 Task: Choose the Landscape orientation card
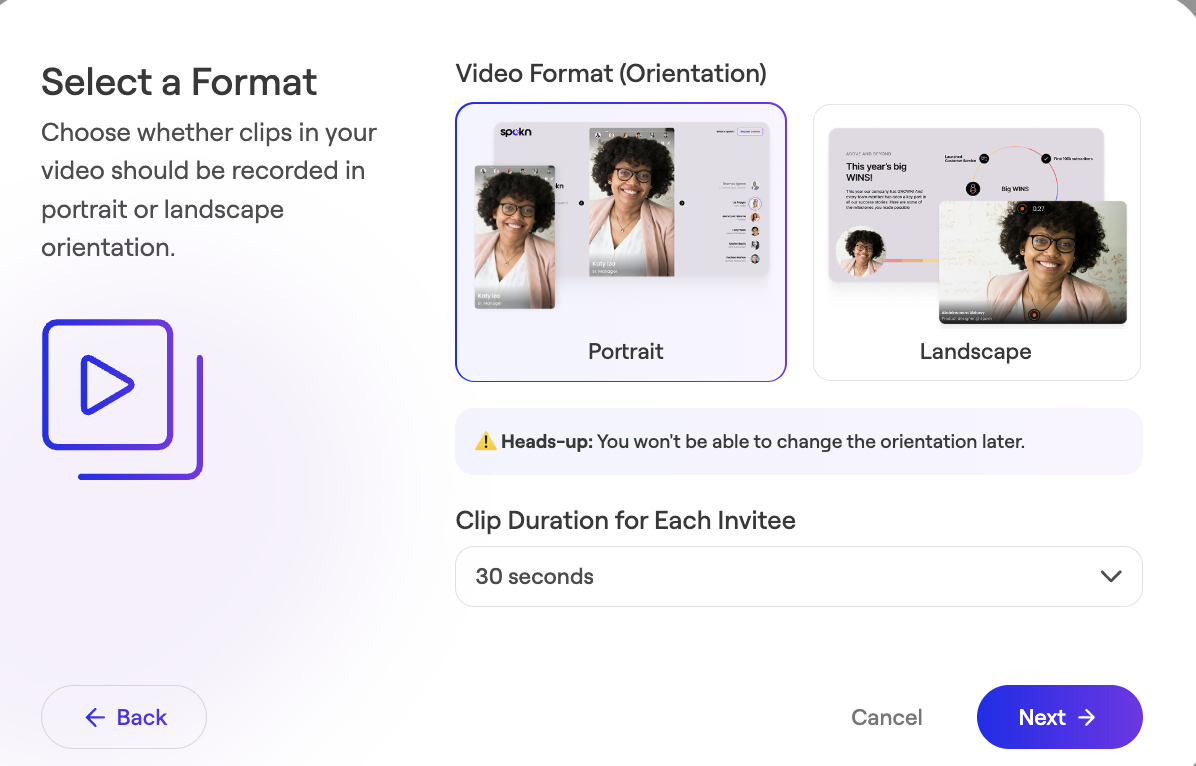[976, 242]
